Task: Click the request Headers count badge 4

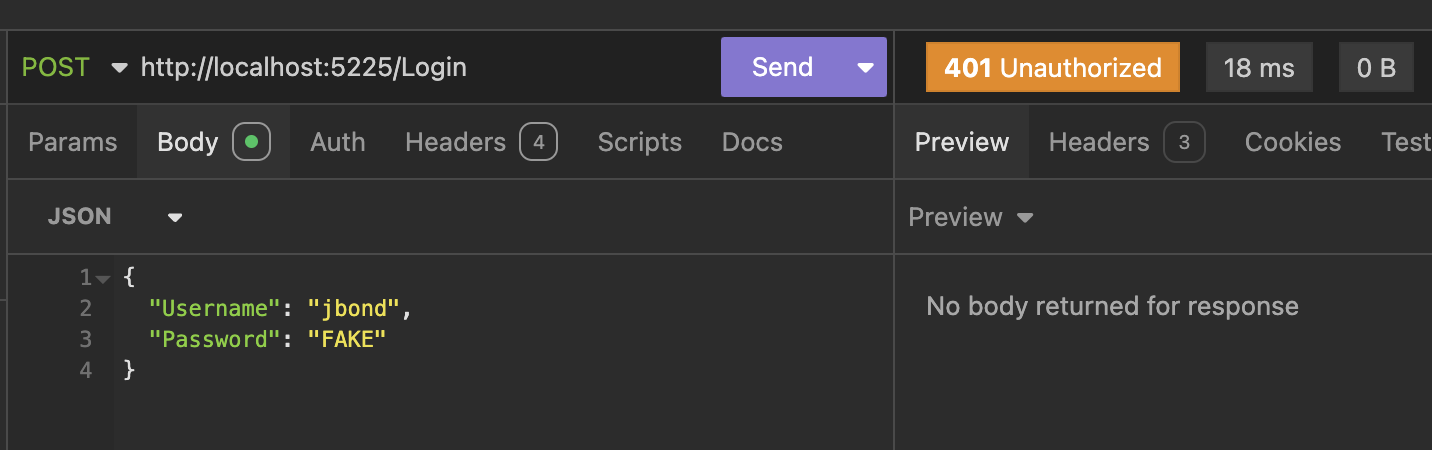Action: pos(538,142)
